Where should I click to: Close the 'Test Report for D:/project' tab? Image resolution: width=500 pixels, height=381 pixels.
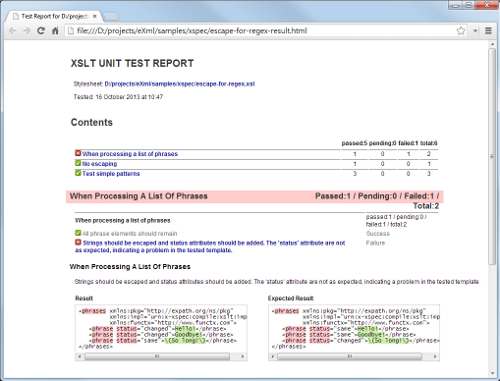pos(95,16)
